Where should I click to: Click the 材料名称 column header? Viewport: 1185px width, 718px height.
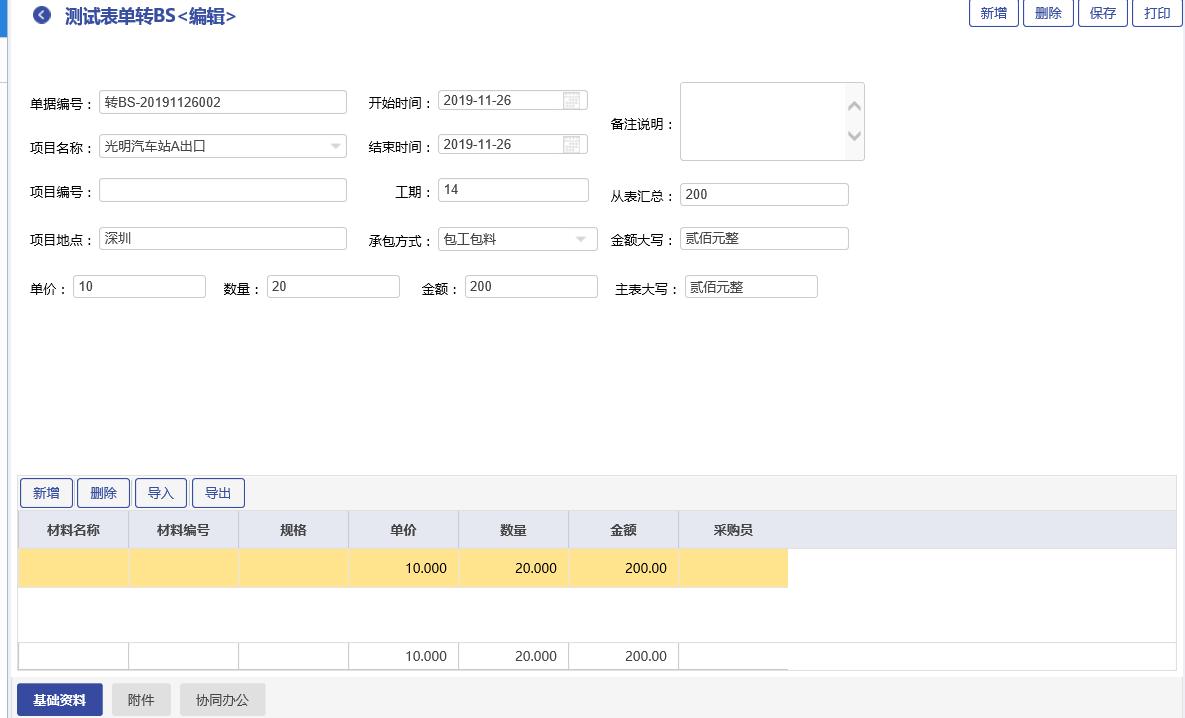coord(73,530)
